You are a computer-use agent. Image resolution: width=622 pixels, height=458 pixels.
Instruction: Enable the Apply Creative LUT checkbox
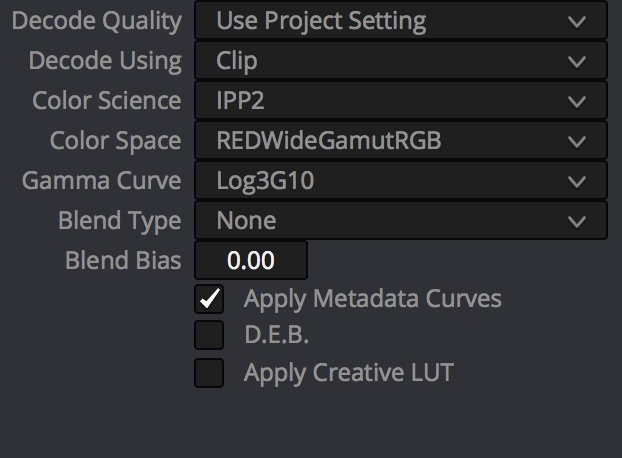[x=209, y=373]
